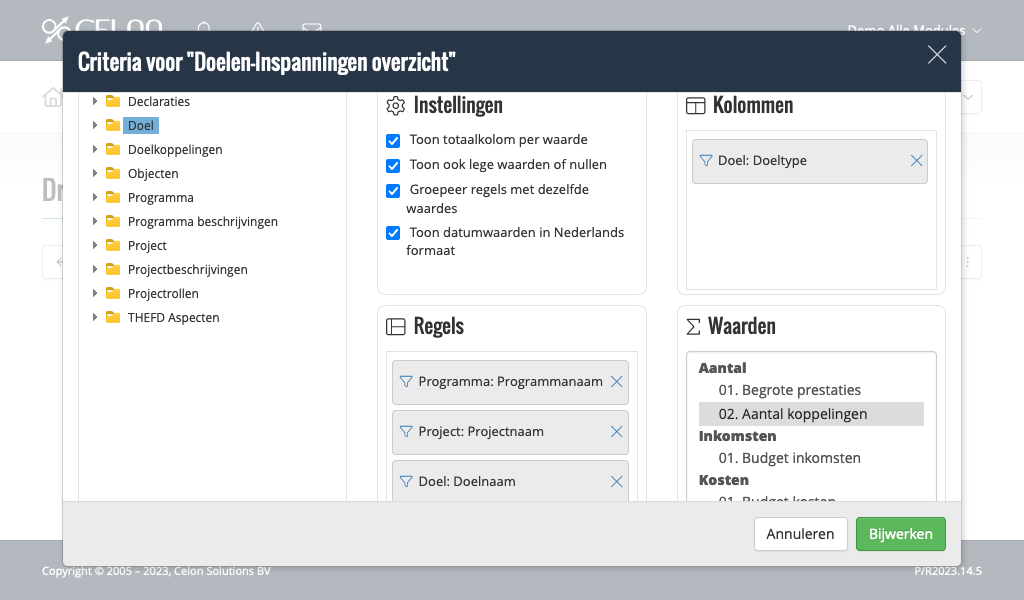Uncheck Groepeer regels met dezelfde waardes

click(x=393, y=190)
